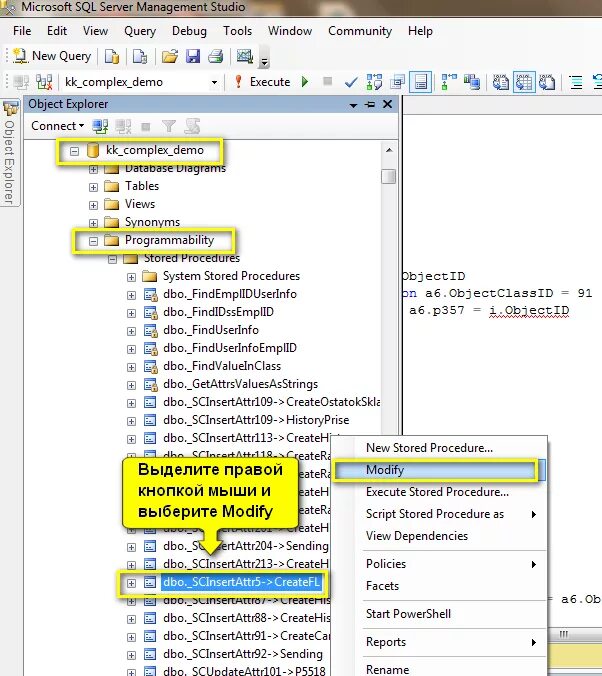Open the Connect dropdown in Object Explorer
This screenshot has width=602, height=676.
[x=57, y=126]
